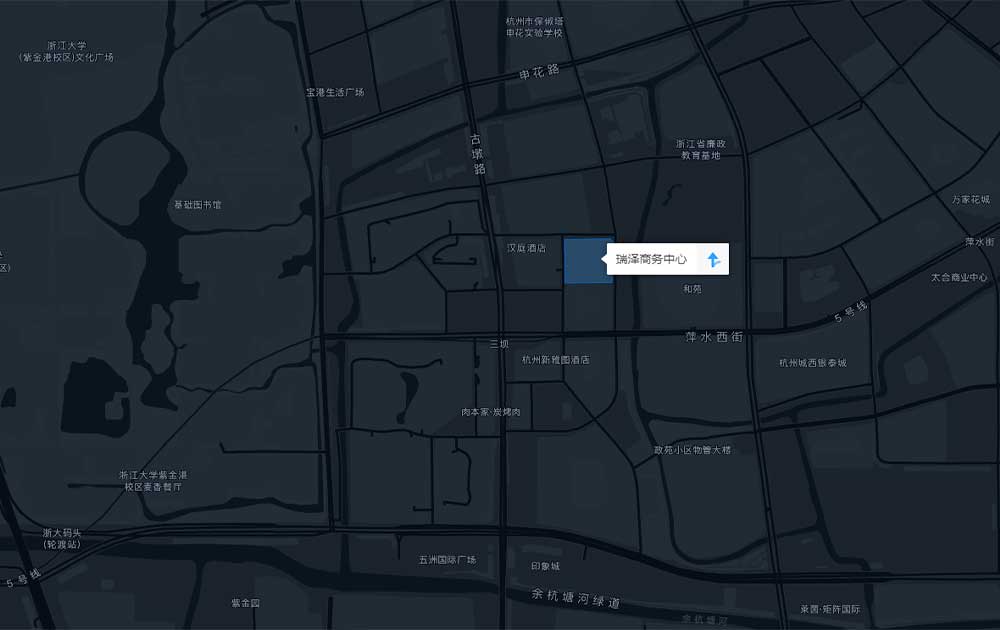Select the 肉本家·炭烤肉 restaurant label

point(490,412)
